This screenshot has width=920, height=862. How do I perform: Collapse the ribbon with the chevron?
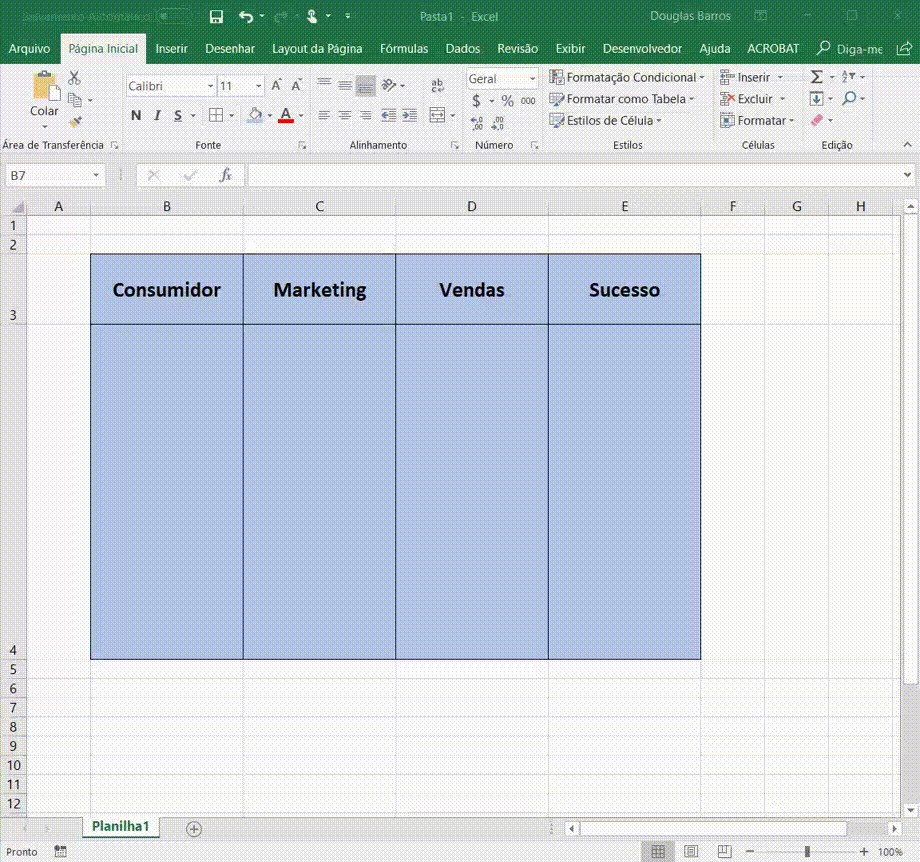click(907, 144)
